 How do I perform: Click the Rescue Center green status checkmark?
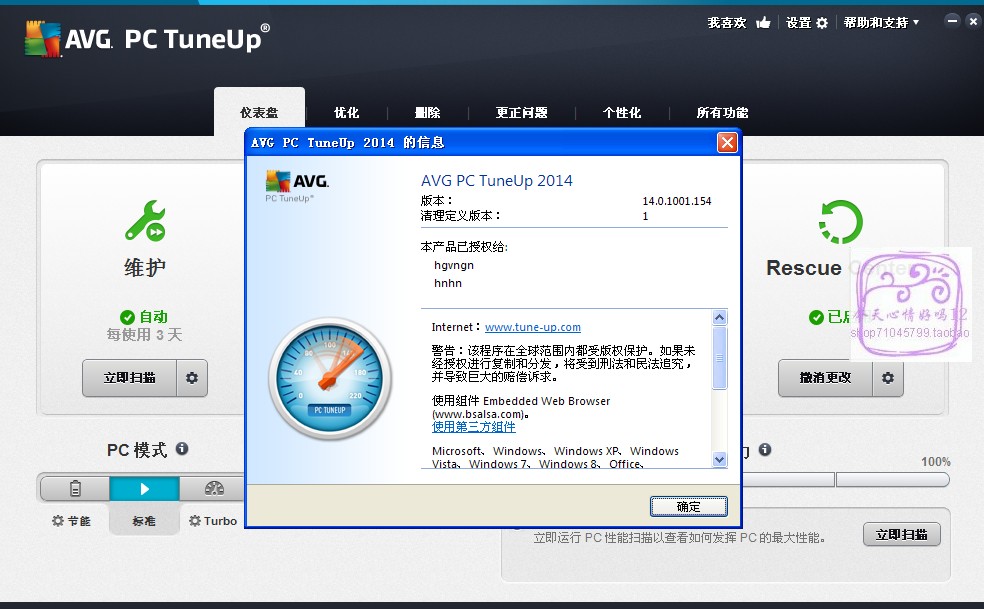816,317
